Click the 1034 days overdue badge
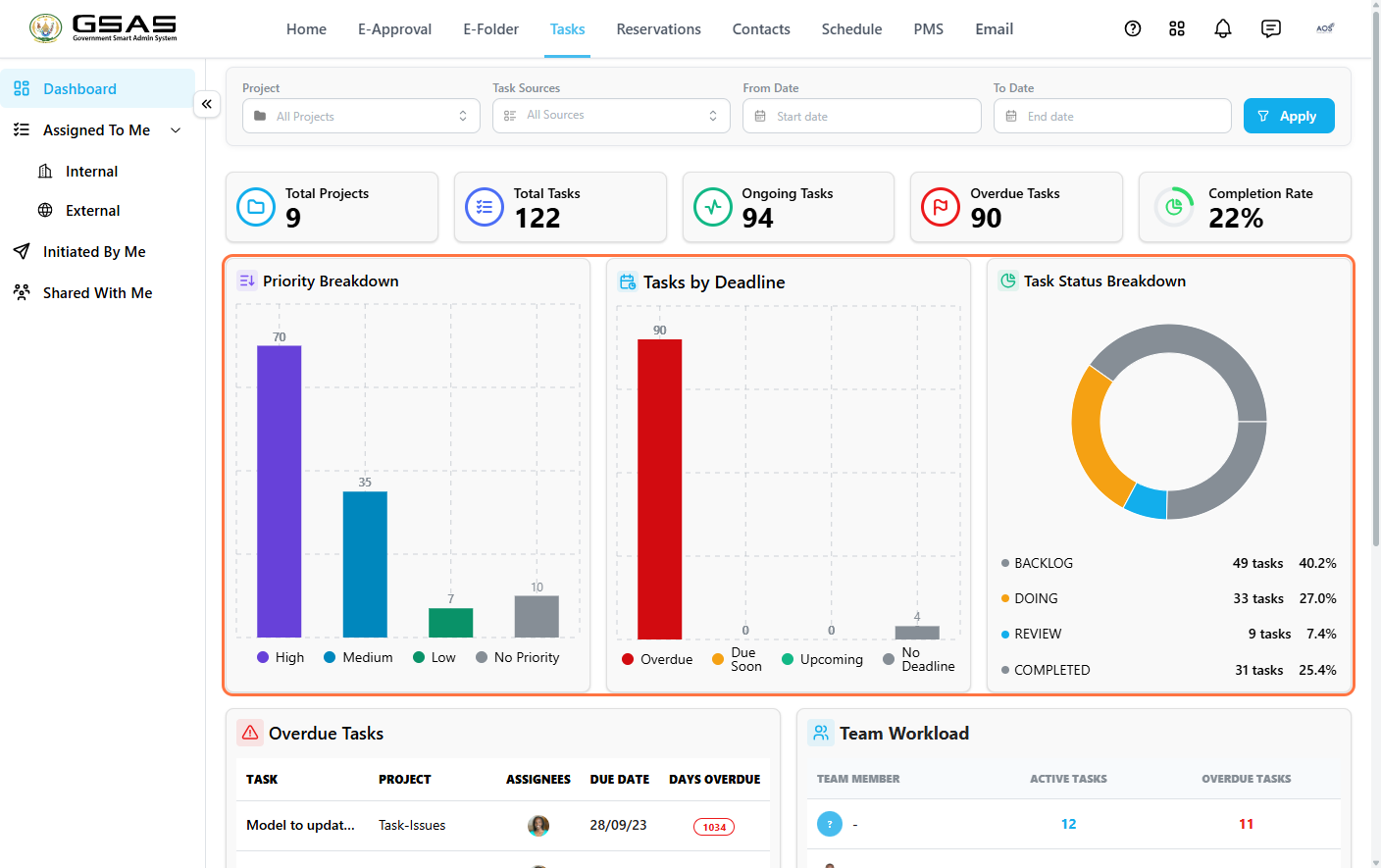 tap(714, 827)
